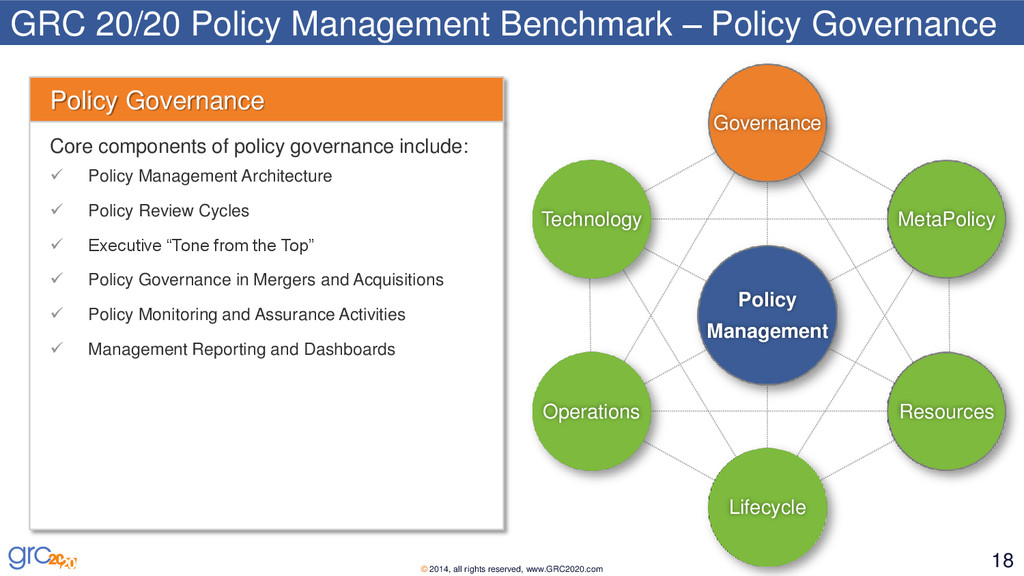This screenshot has width=1024, height=576.
Task: Click 'Policy Review Cycles' bullet text
Action: [168, 211]
